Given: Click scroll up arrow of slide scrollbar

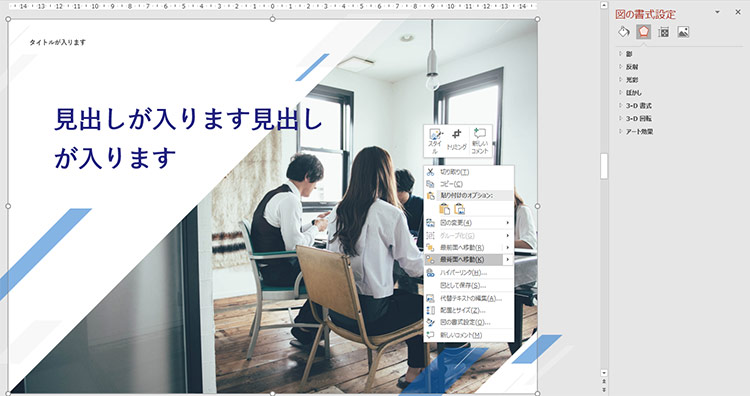Looking at the screenshot, I should click(604, 5).
